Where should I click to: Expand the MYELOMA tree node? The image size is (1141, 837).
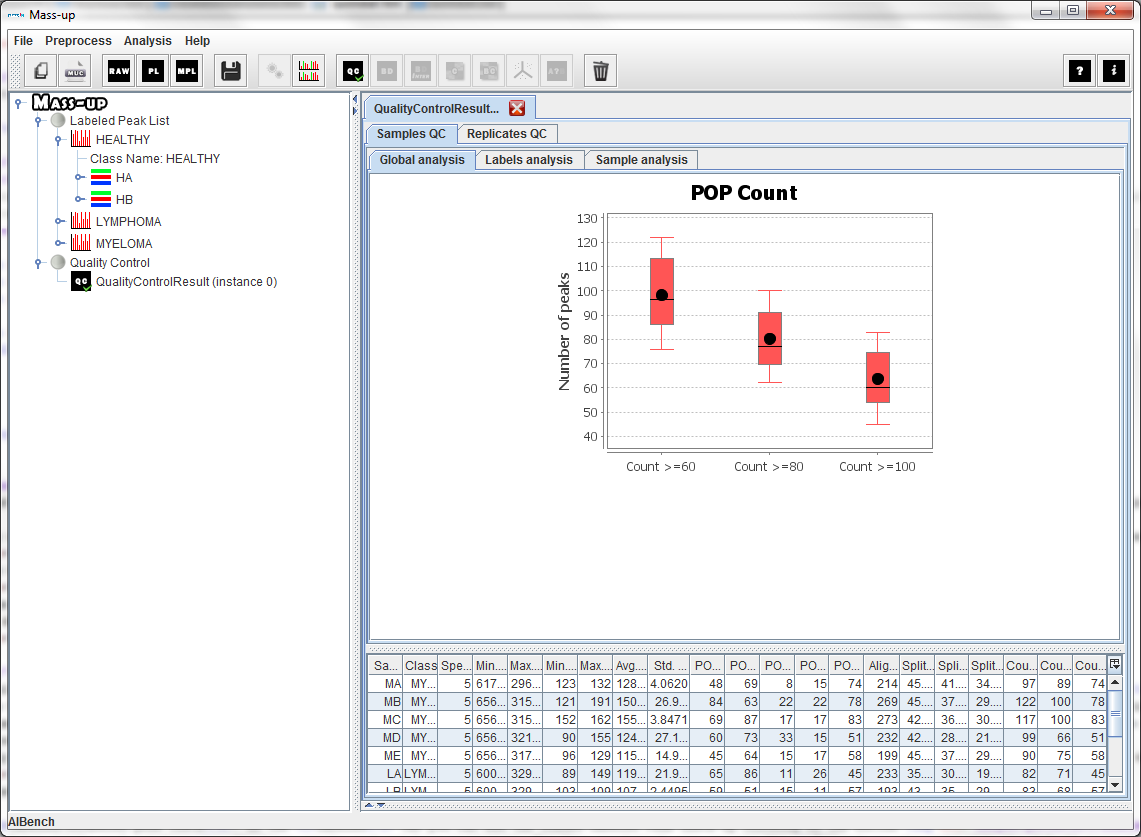point(58,244)
